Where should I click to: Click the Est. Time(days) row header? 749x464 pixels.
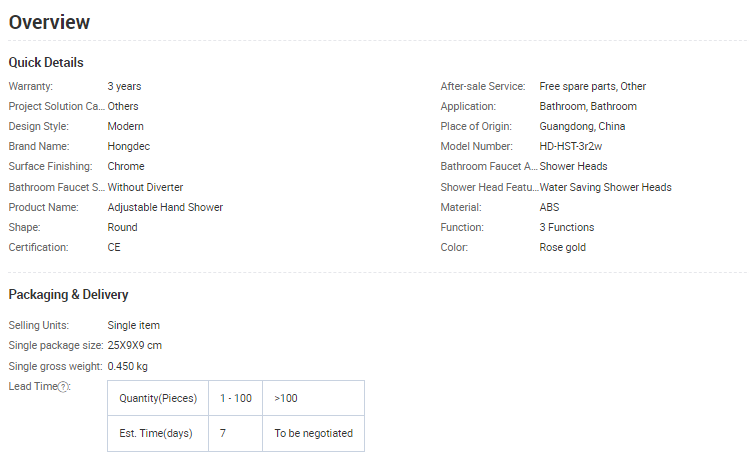pos(158,434)
